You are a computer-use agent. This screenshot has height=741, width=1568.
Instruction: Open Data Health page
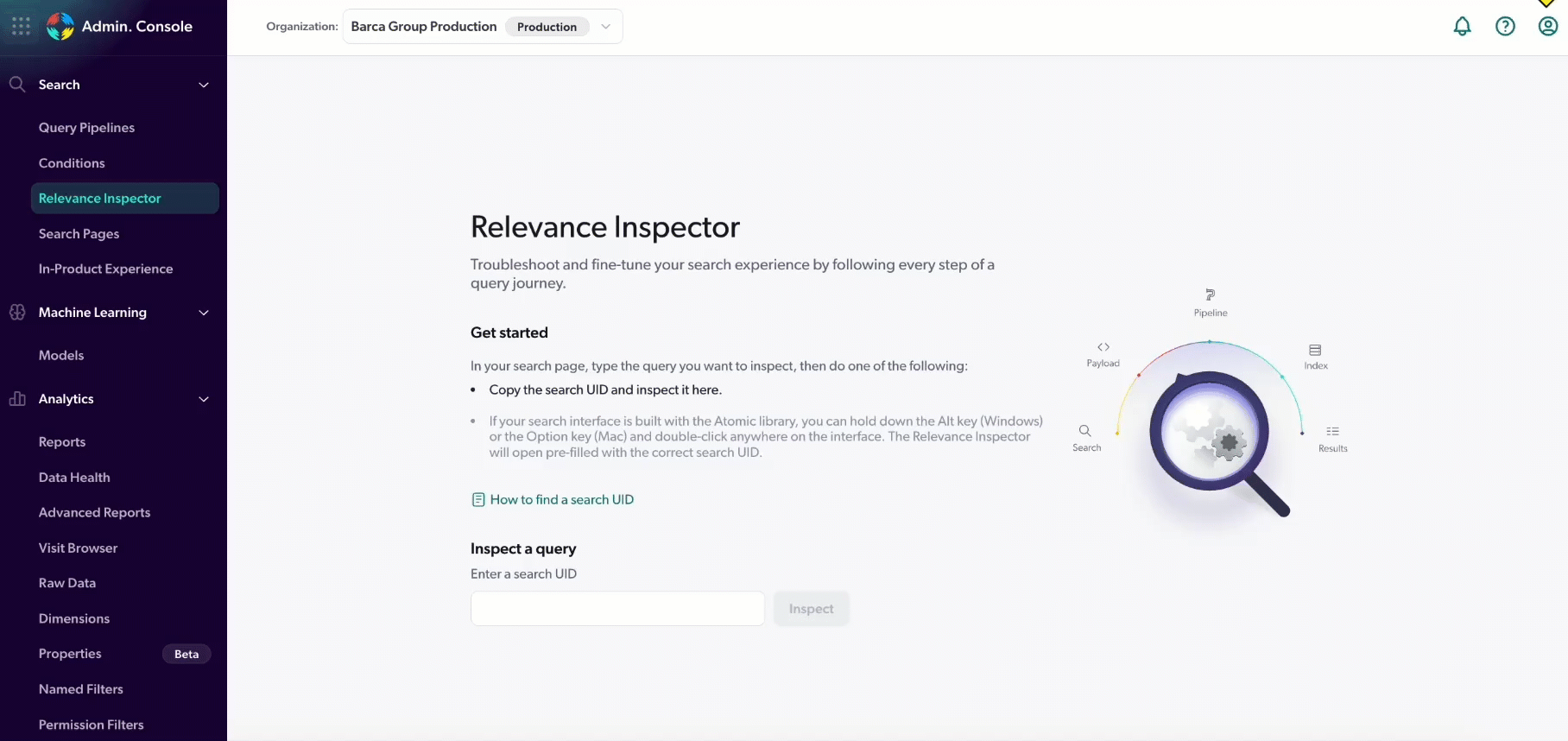tap(74, 477)
